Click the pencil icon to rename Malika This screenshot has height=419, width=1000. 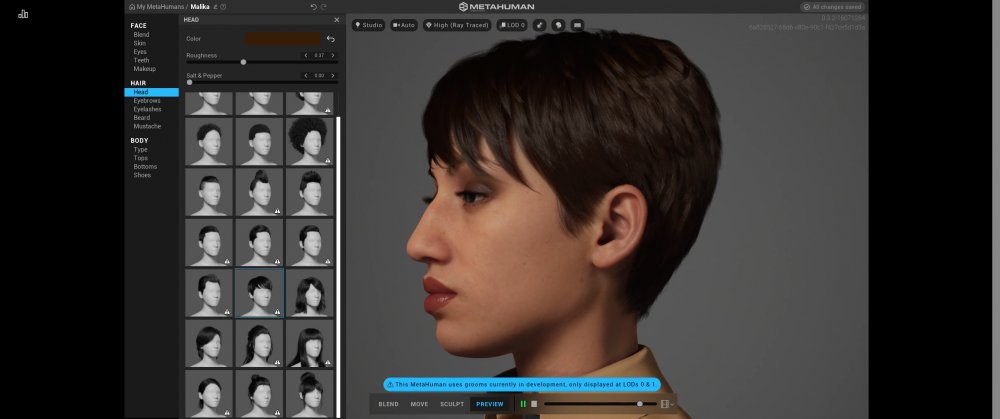(x=214, y=7)
